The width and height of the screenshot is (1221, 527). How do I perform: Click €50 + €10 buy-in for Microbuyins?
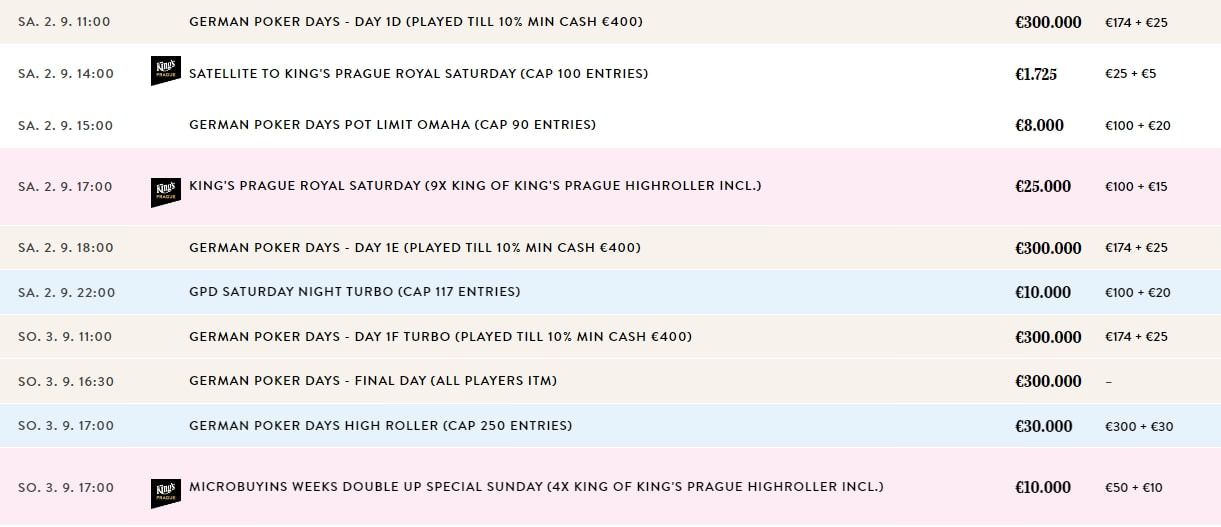coord(1133,488)
